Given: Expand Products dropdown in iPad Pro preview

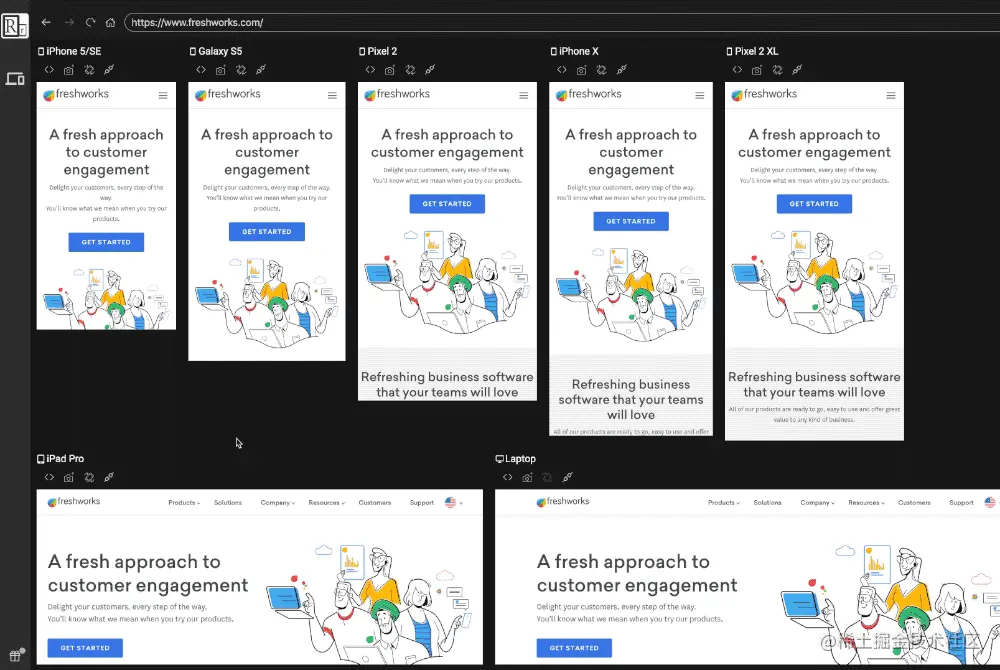Looking at the screenshot, I should (184, 503).
